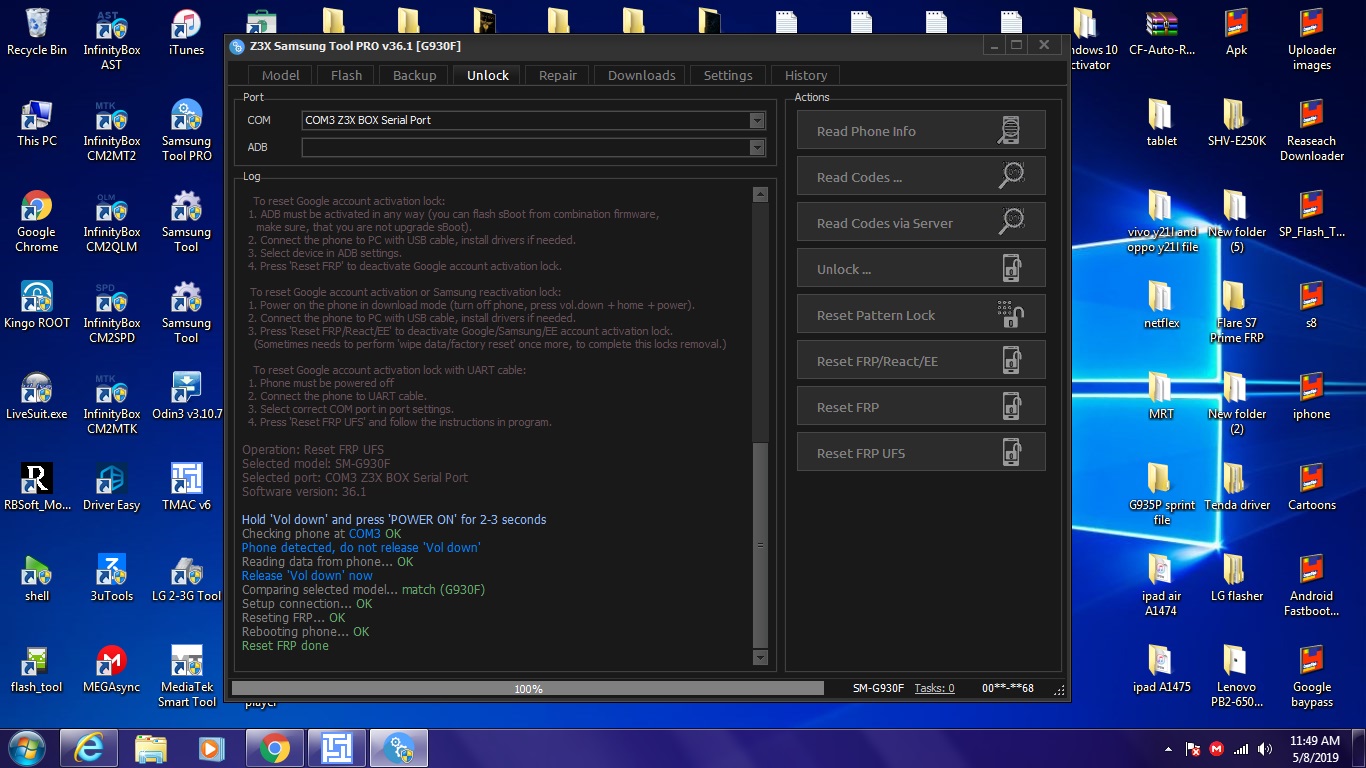Screen dimensions: 1366x768
Task: Click the SM-G930F status bar text
Action: pos(878,688)
